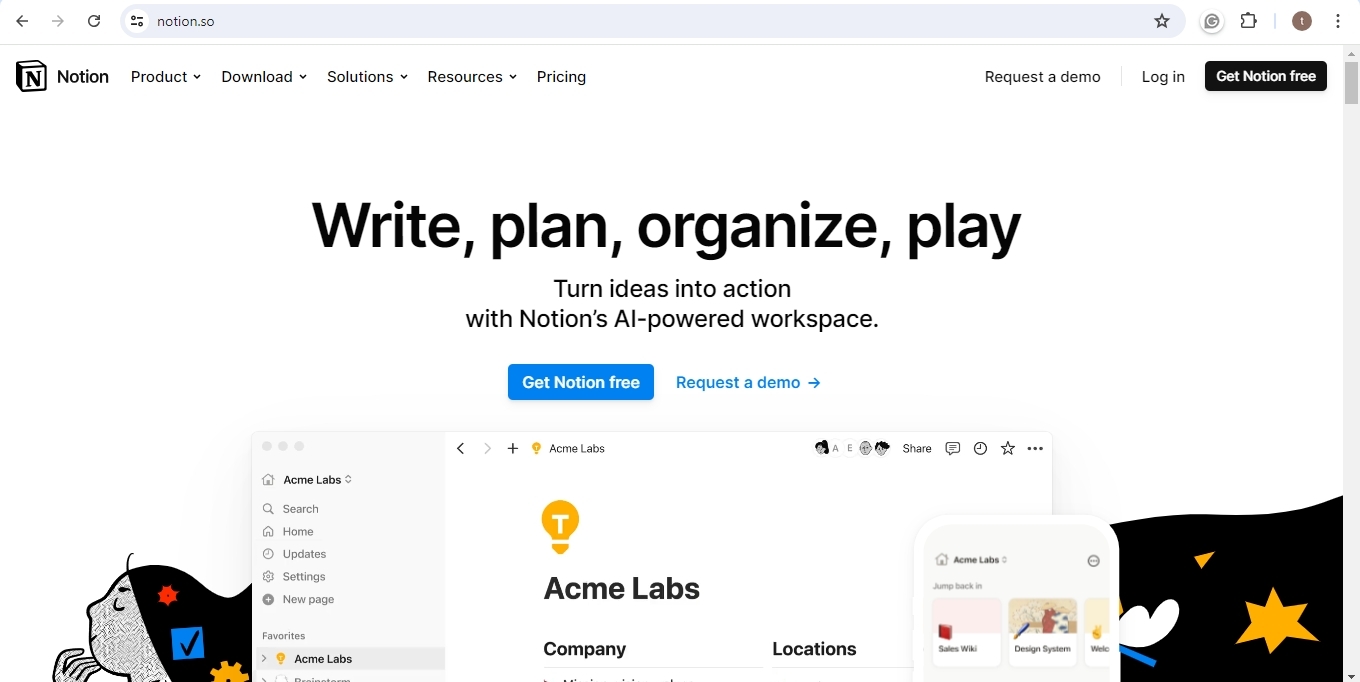Open comments with the speech bubble icon
The height and width of the screenshot is (682, 1360).
[952, 448]
